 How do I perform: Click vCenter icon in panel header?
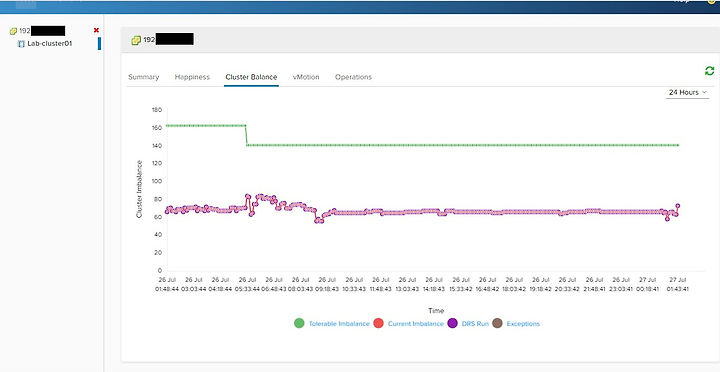[x=136, y=40]
